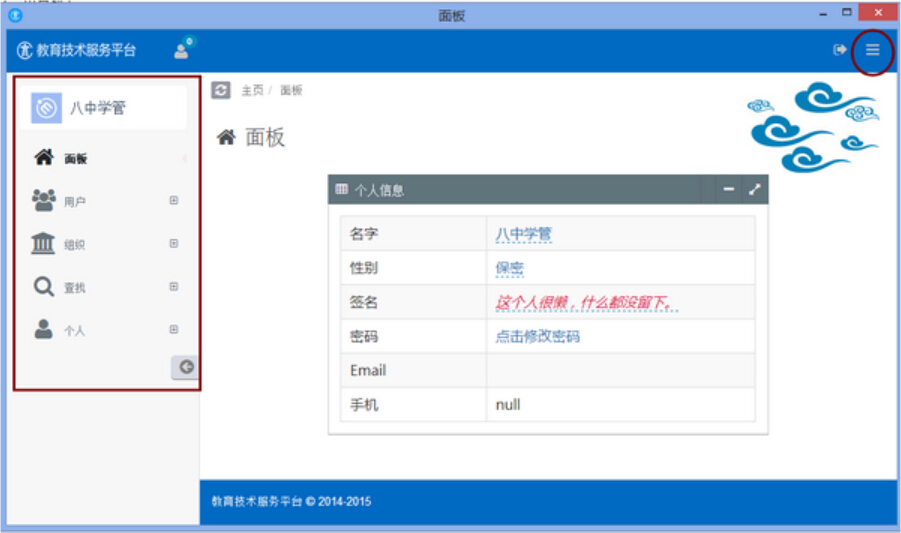Click the house icon for 面板
The image size is (901, 533).
(x=43, y=158)
